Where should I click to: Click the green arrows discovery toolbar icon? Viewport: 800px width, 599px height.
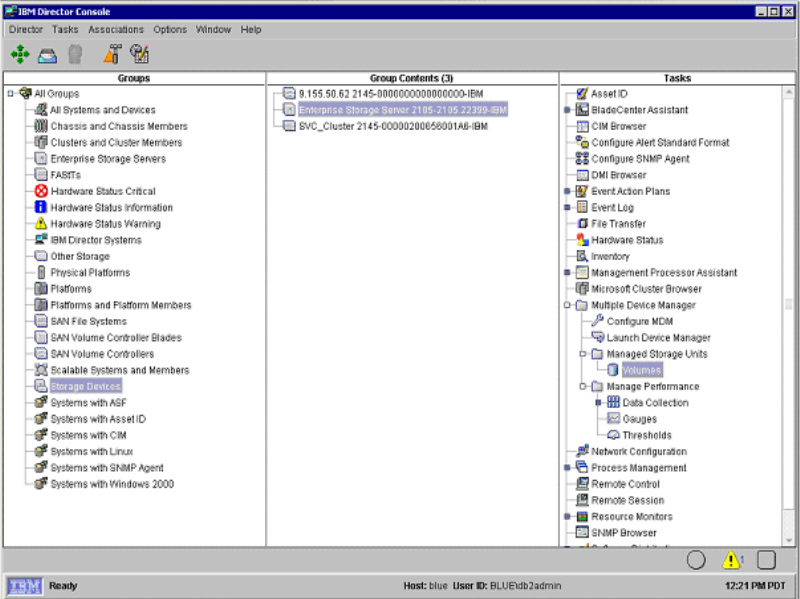tap(20, 54)
